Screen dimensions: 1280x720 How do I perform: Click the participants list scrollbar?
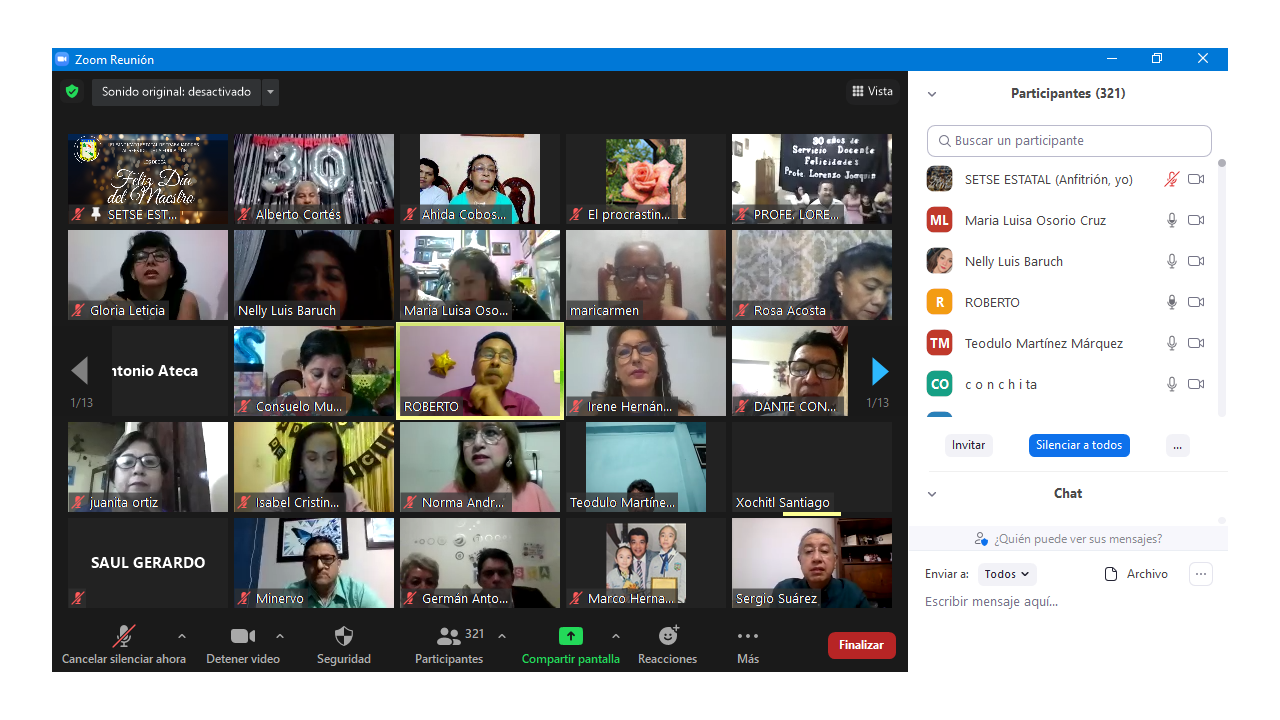[x=1221, y=288]
